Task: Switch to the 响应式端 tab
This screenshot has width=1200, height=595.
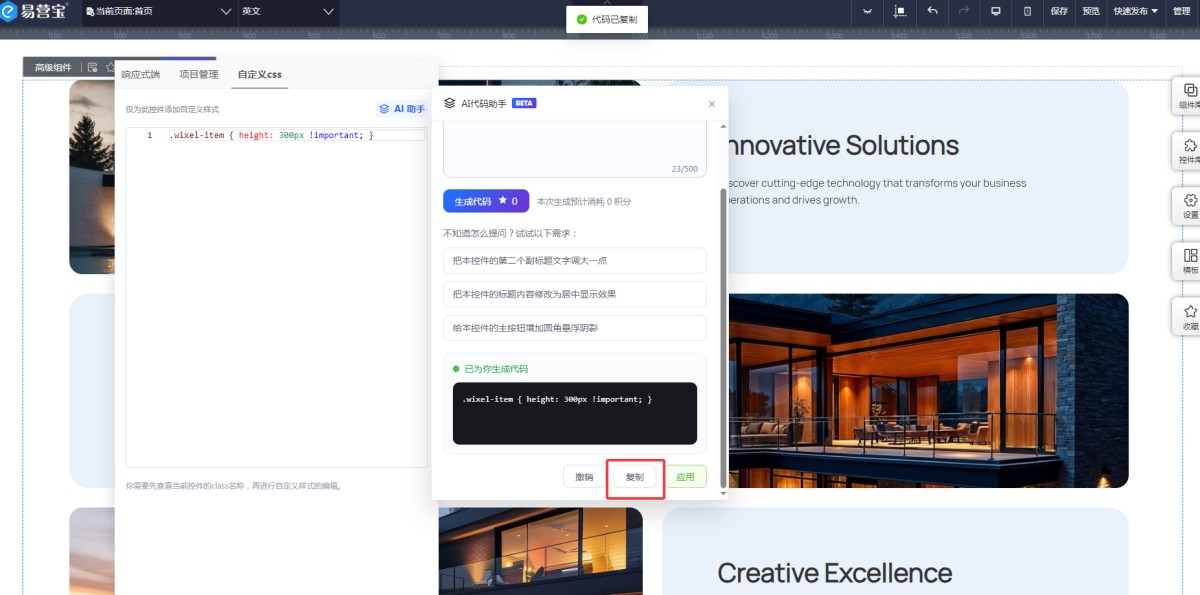Action: click(140, 74)
